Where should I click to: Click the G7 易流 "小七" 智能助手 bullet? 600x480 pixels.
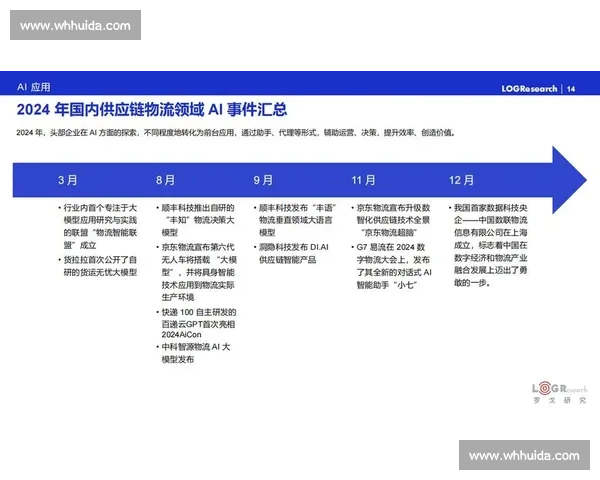coord(391,266)
